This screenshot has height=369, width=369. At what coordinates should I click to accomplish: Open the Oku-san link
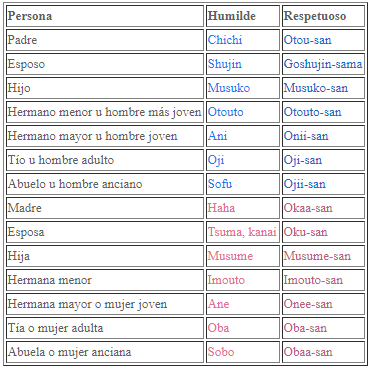point(305,232)
